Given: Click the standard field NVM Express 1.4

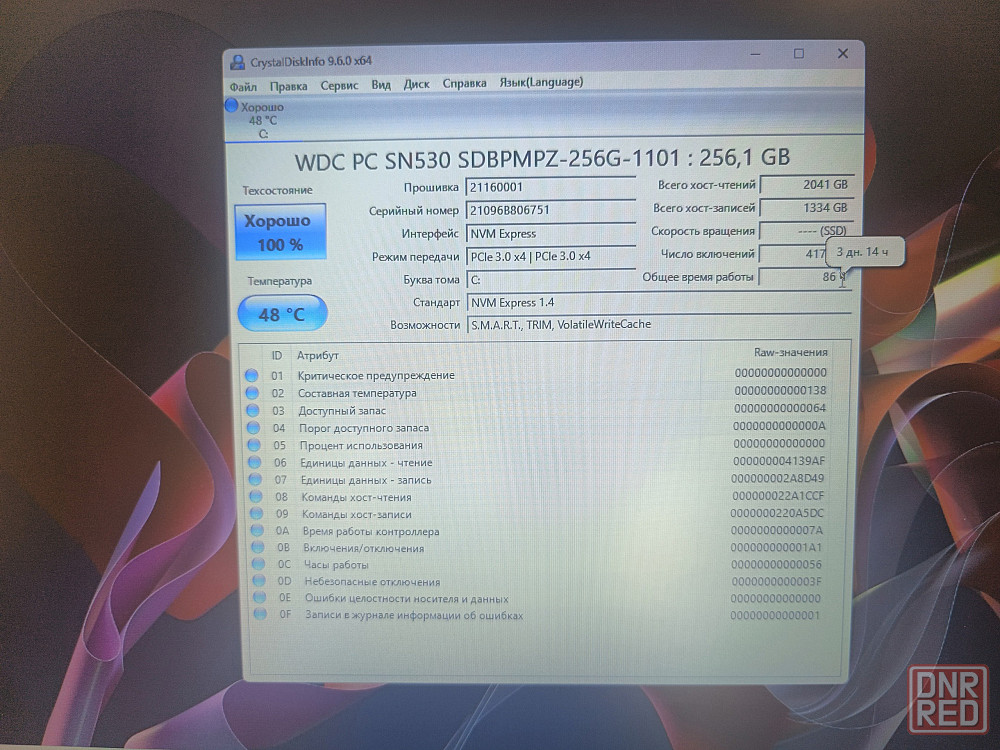Looking at the screenshot, I should point(659,302).
